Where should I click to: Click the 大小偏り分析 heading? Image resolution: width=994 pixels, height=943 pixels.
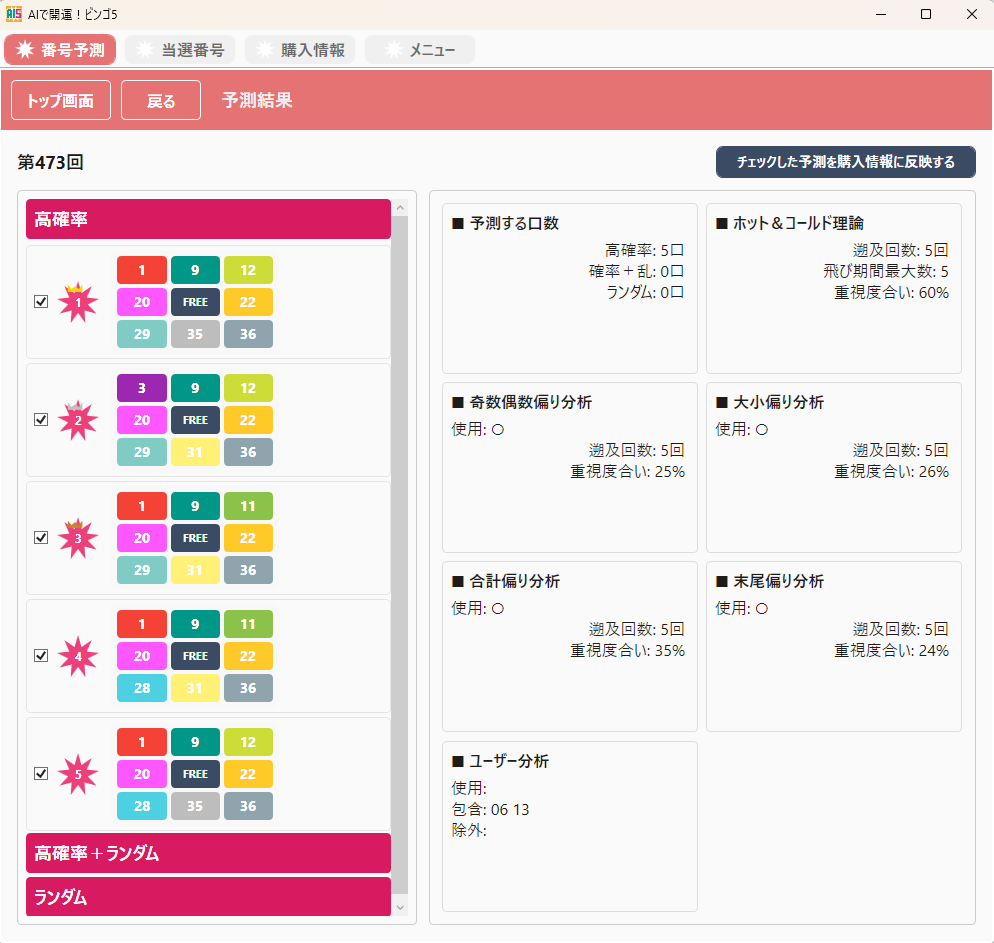tap(770, 402)
